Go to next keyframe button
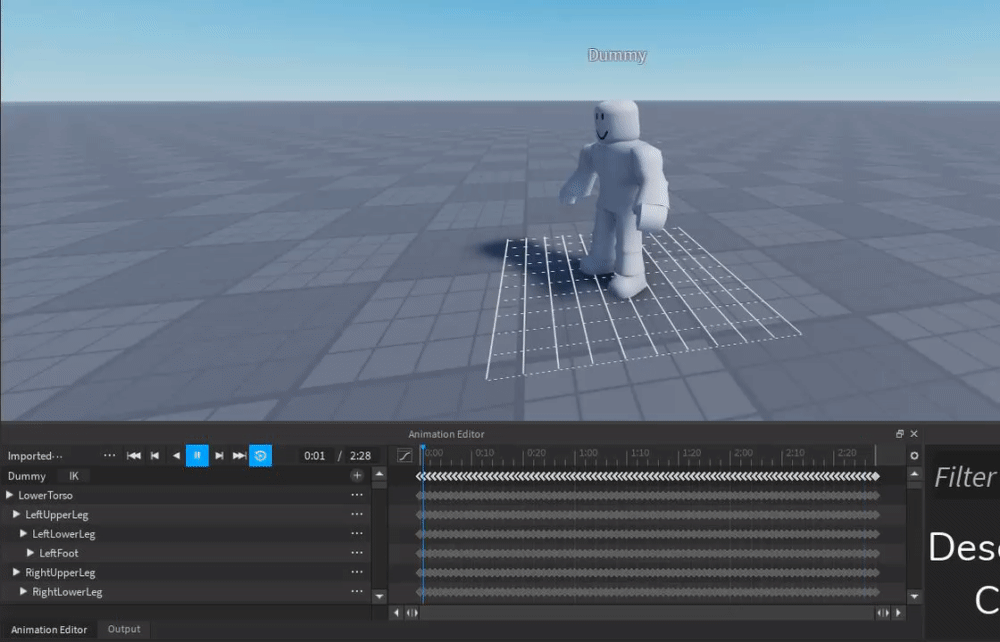Viewport: 1000px width, 642px height. tap(219, 456)
